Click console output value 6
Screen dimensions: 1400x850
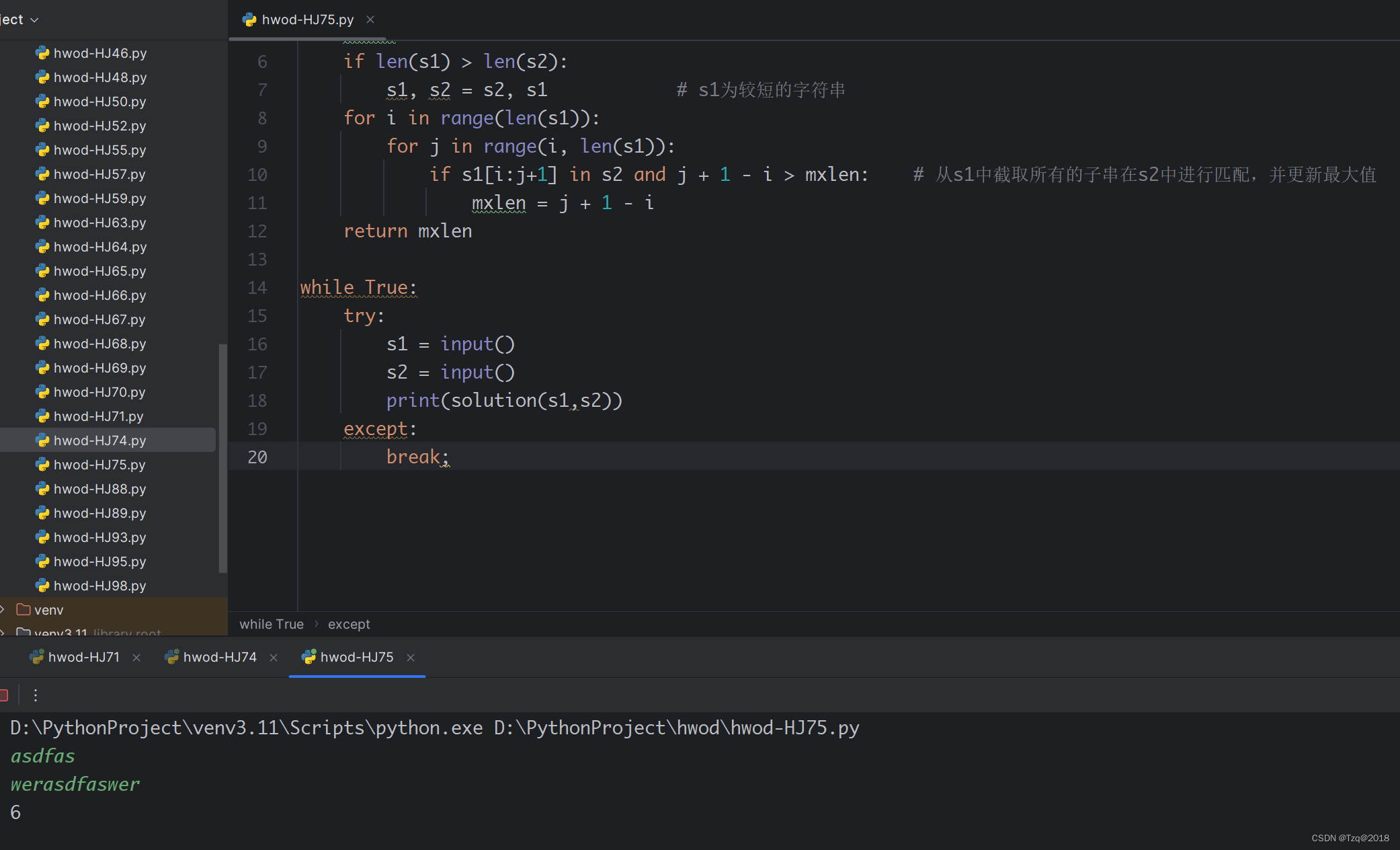15,812
